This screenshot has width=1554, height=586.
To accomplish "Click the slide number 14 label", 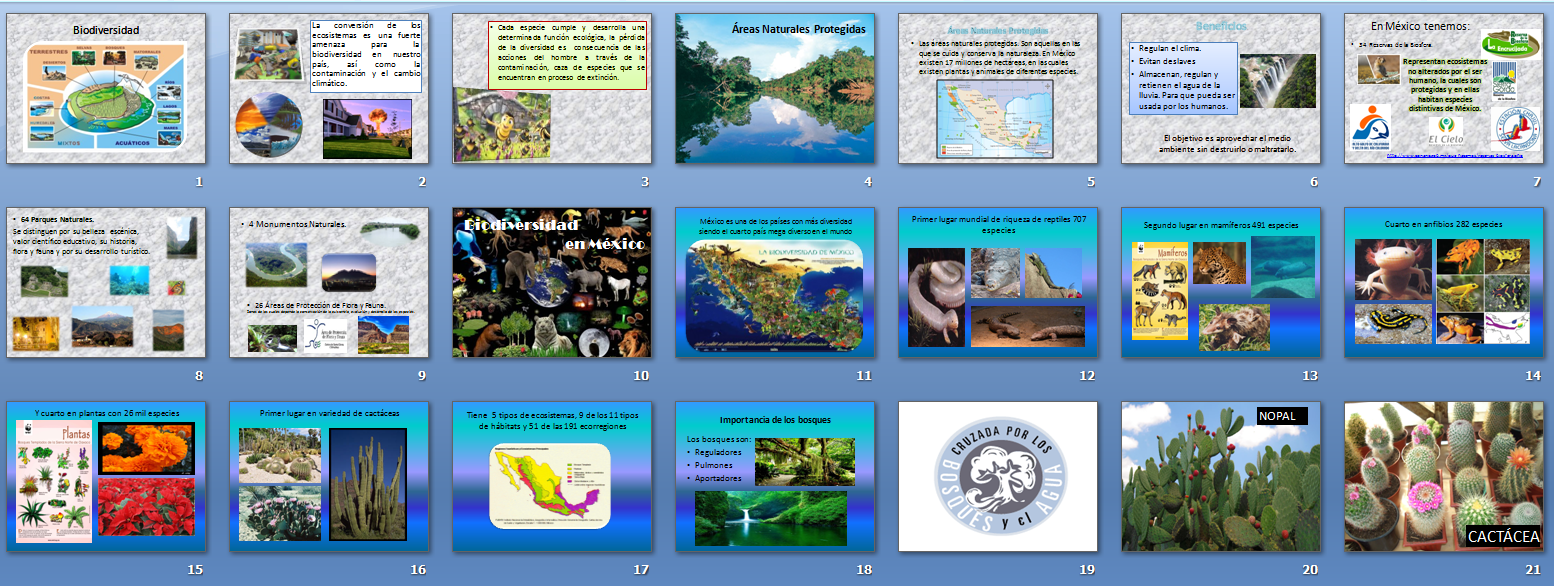I will (1533, 376).
